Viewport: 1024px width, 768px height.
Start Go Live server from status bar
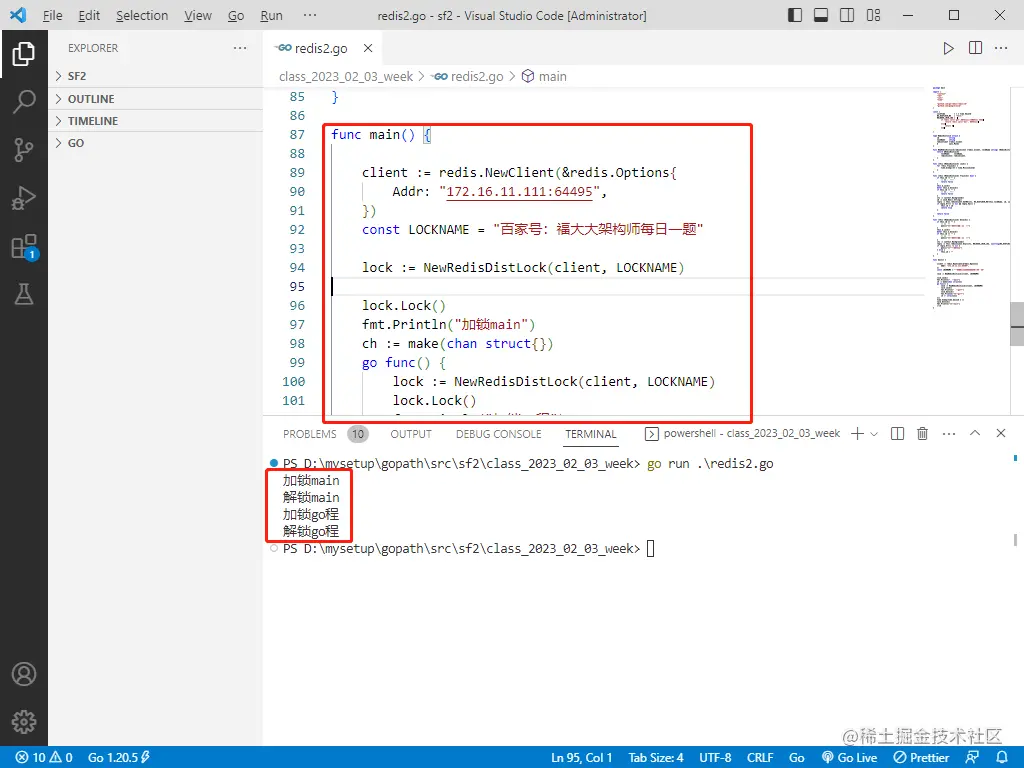(x=850, y=758)
